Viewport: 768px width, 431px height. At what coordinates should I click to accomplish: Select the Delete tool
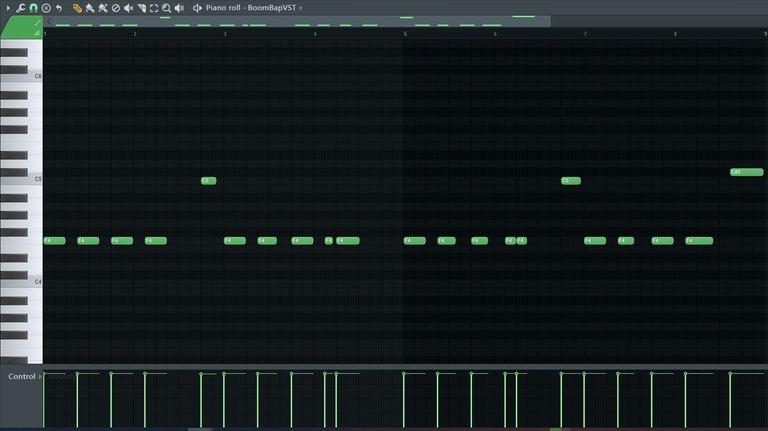pyautogui.click(x=116, y=8)
